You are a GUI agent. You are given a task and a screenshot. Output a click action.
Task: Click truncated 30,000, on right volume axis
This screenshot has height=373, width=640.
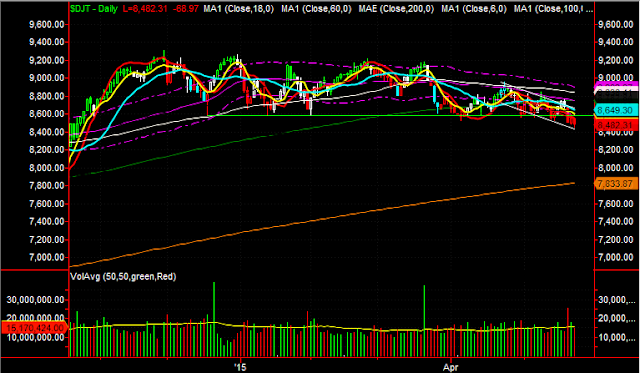pyautogui.click(x=616, y=300)
